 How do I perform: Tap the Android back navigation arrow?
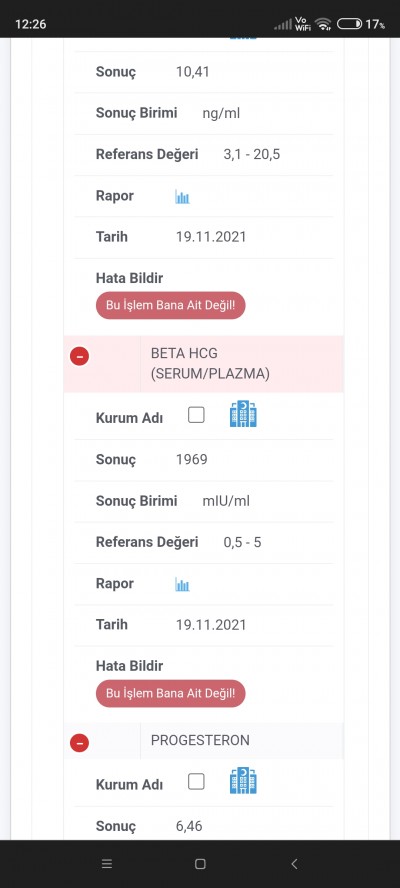click(294, 864)
